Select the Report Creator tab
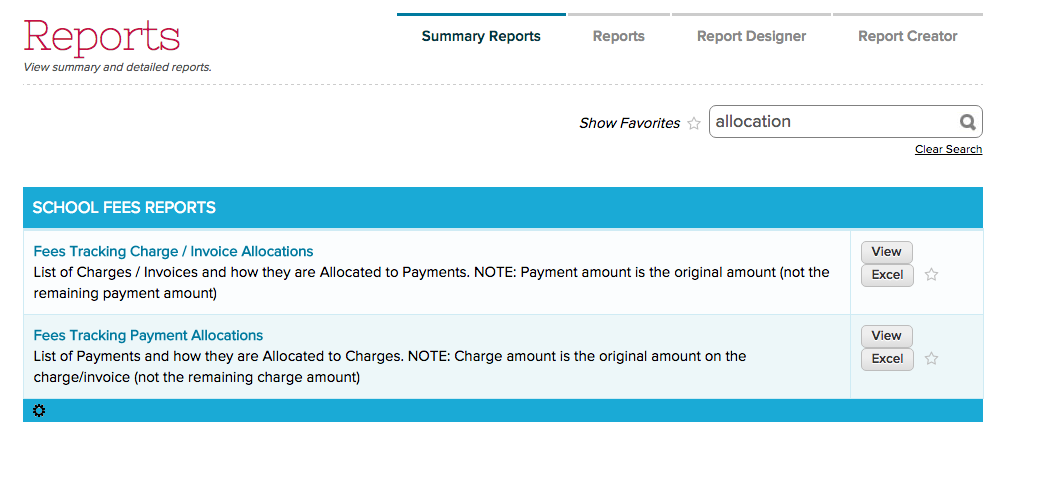 pos(907,36)
